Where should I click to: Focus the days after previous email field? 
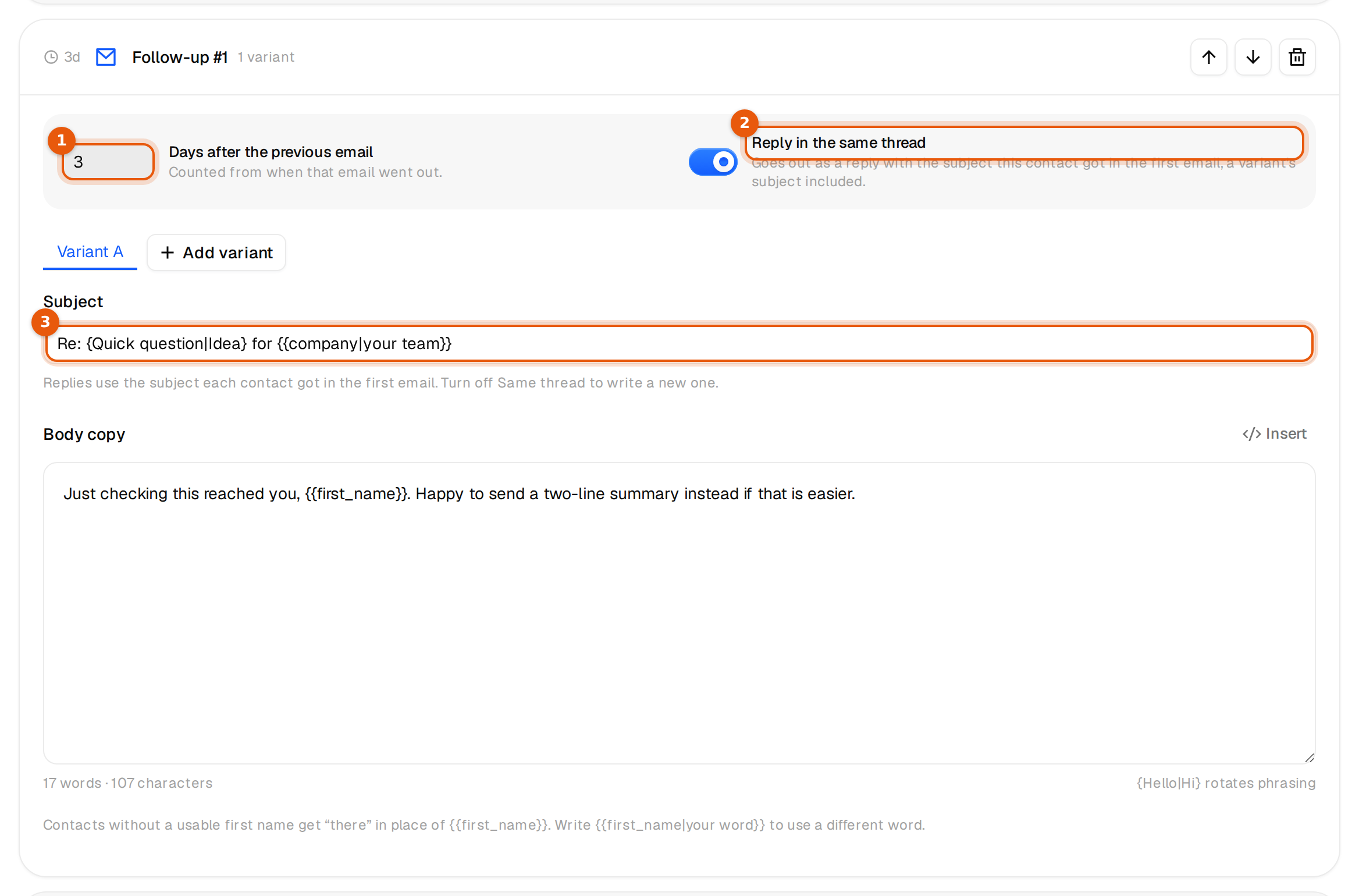(108, 162)
